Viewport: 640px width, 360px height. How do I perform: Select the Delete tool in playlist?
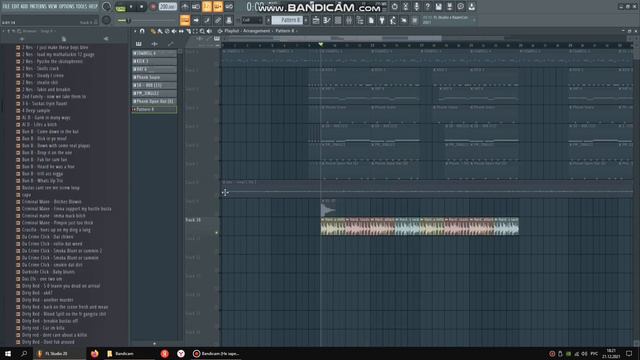coord(167,31)
